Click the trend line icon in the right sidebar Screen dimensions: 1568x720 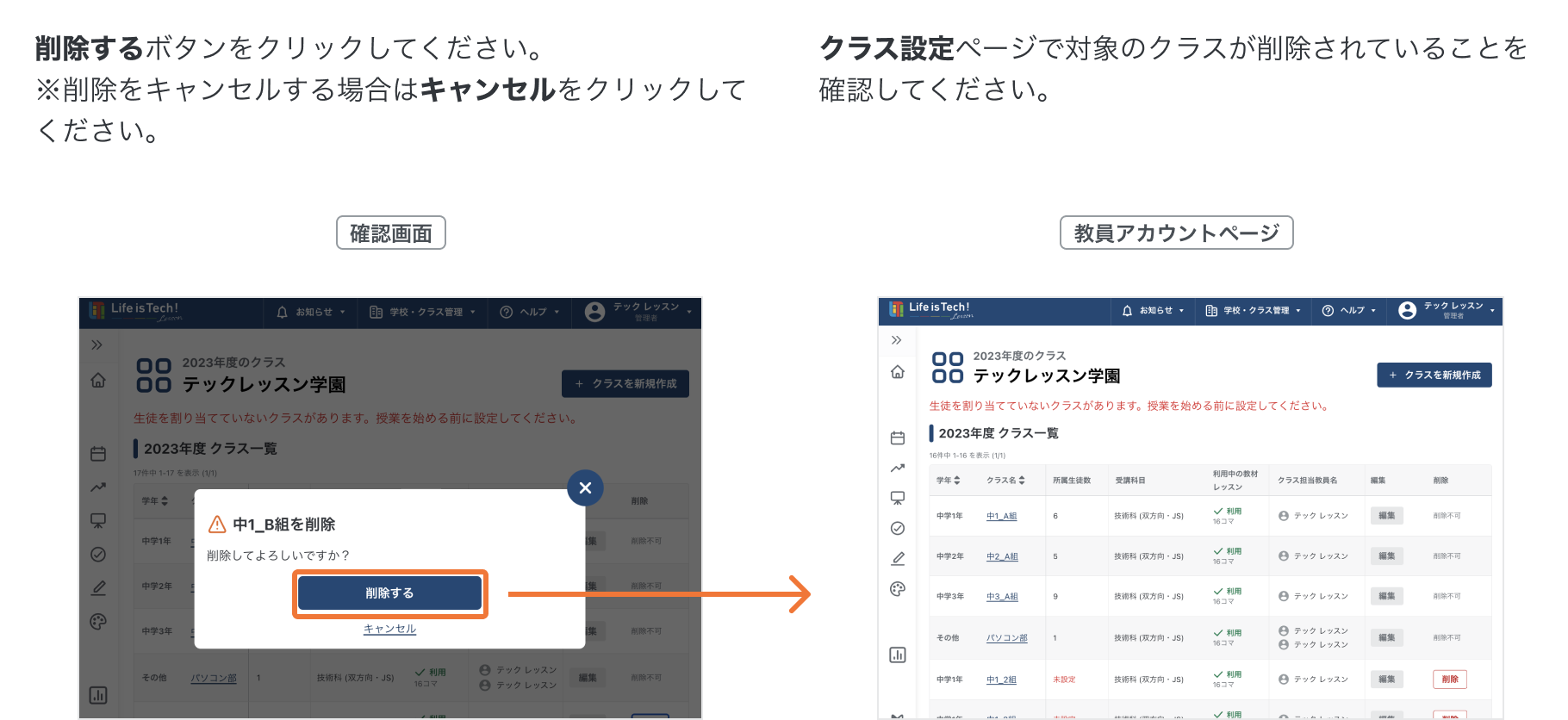[898, 468]
